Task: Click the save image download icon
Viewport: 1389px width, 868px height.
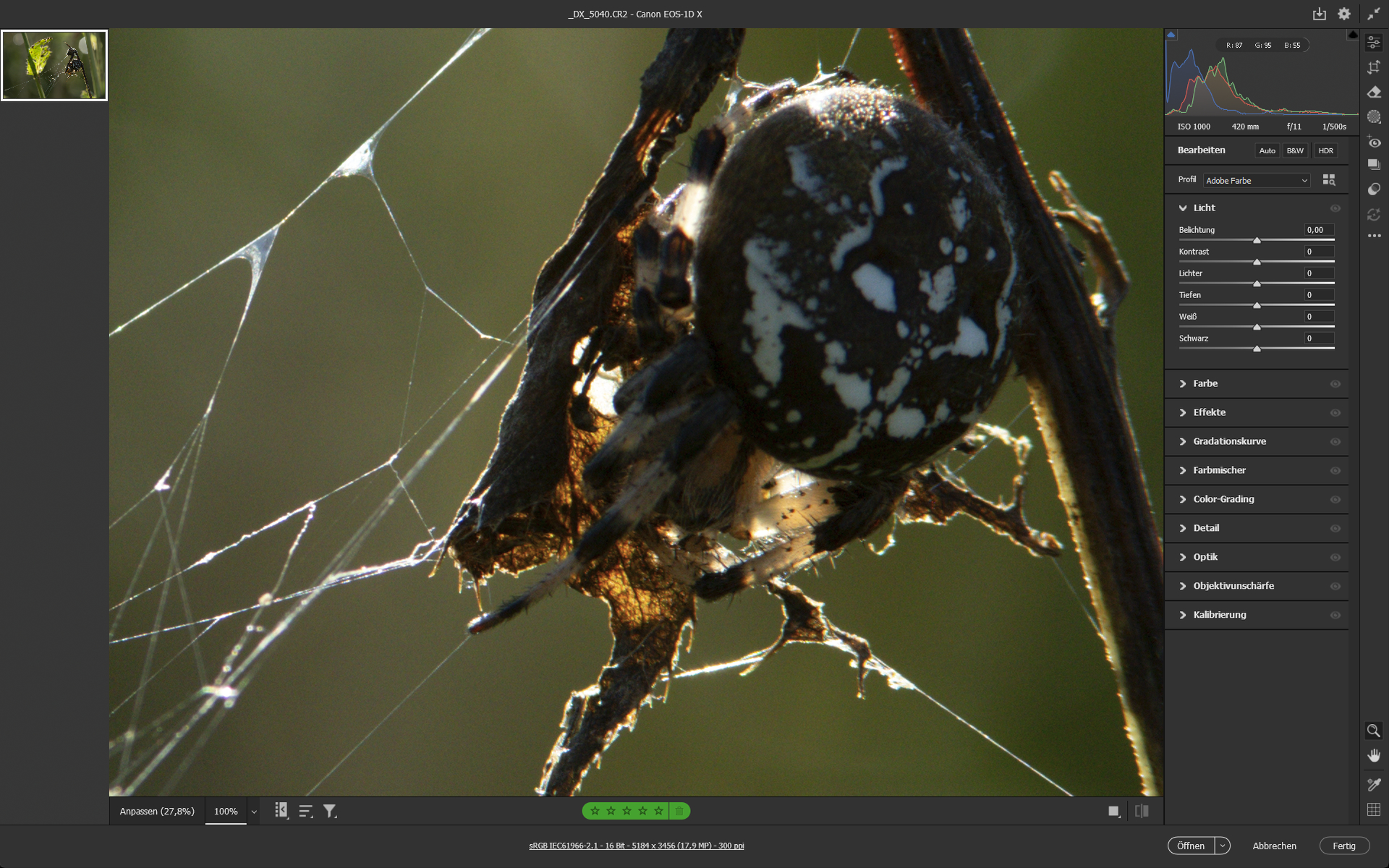Action: click(x=1320, y=14)
